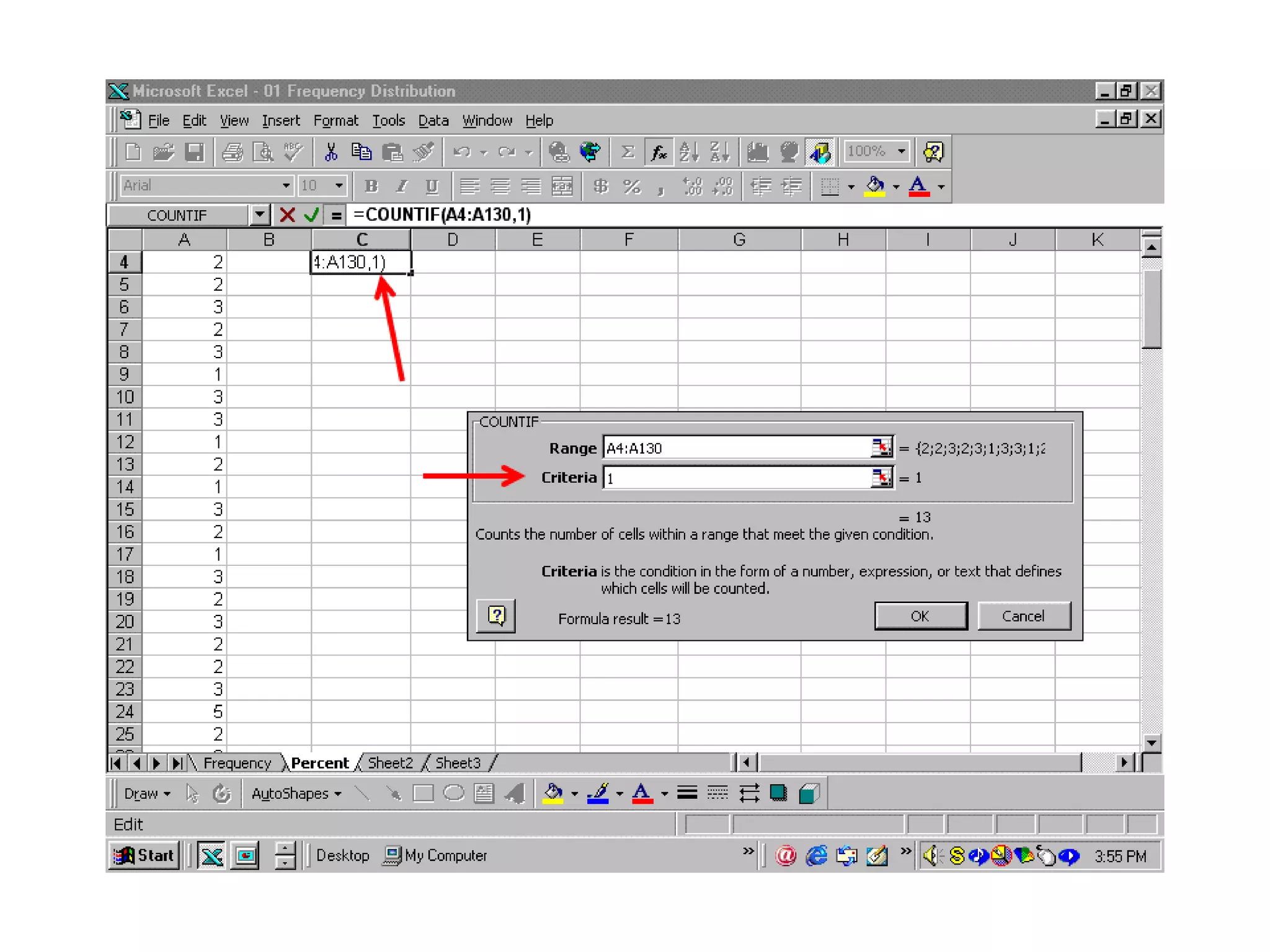The image size is (1270, 952).
Task: Toggle Underline formatting button
Action: pyautogui.click(x=432, y=186)
